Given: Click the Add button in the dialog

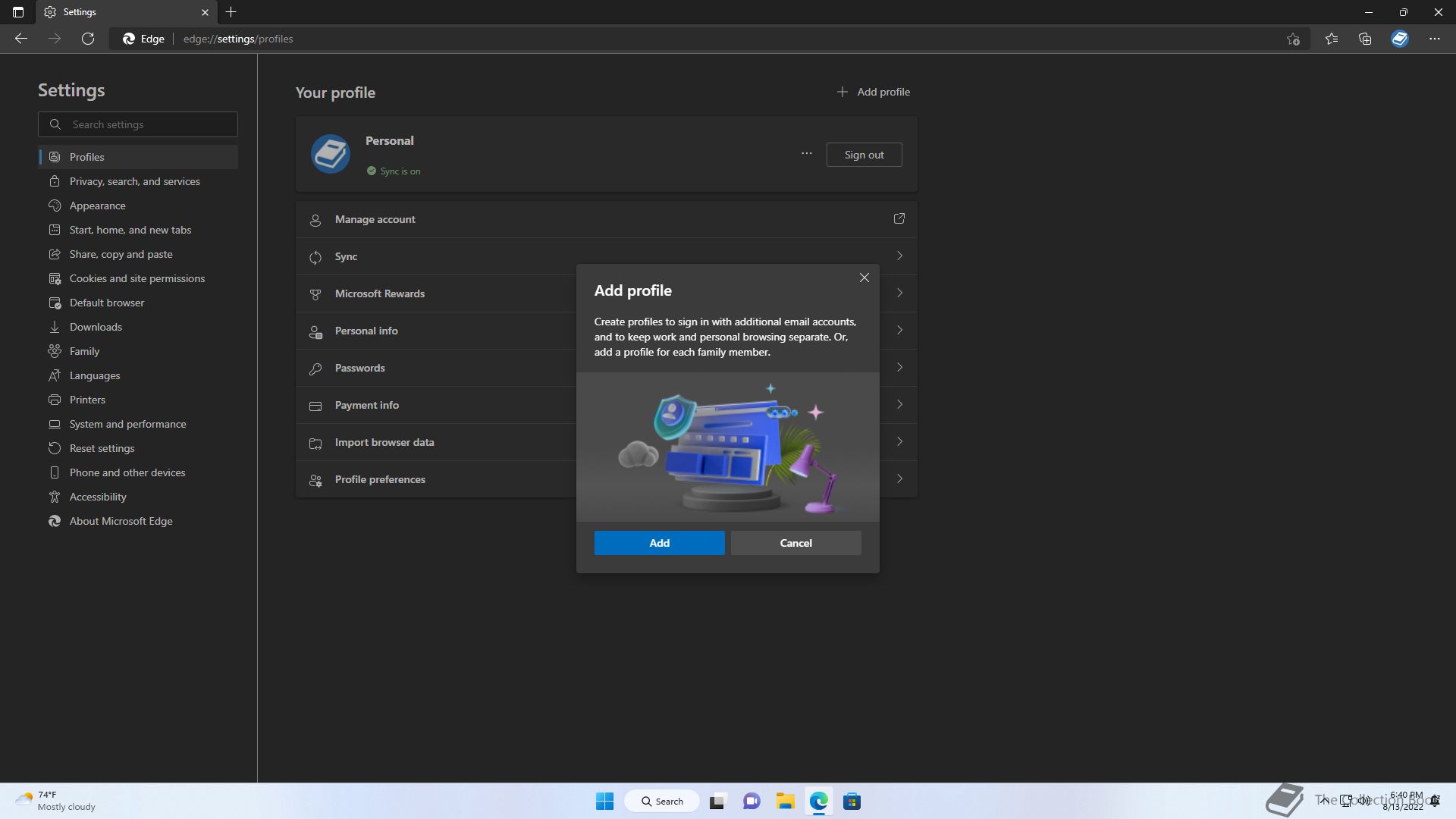Looking at the screenshot, I should [x=659, y=543].
